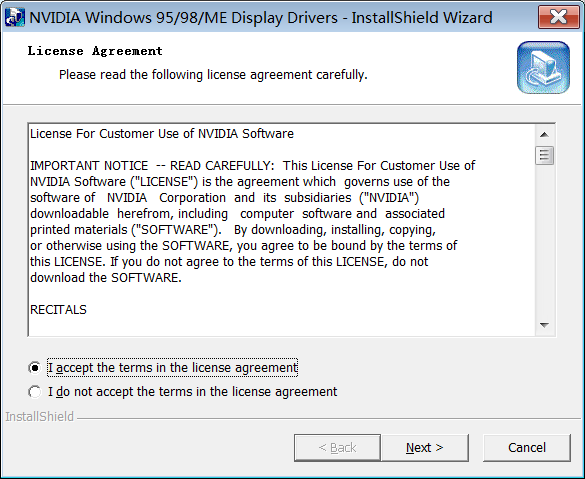Click the 'License Agreement' heading
This screenshot has width=585, height=479.
click(95, 51)
